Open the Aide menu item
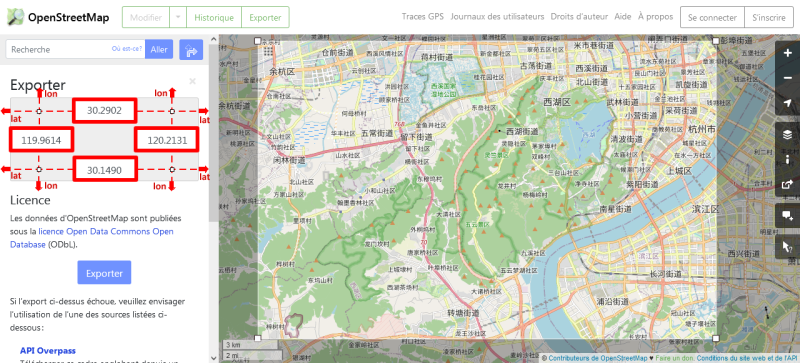800x363 pixels. 622,16
